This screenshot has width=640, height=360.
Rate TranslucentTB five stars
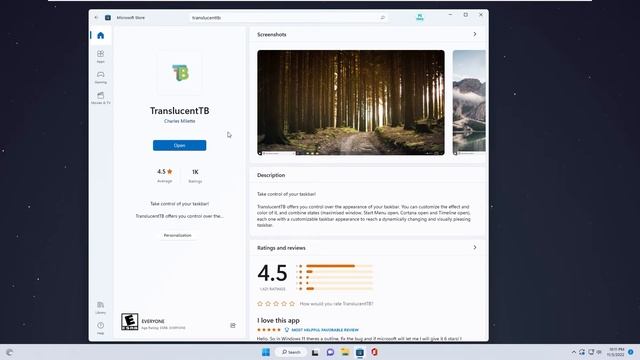click(x=292, y=304)
